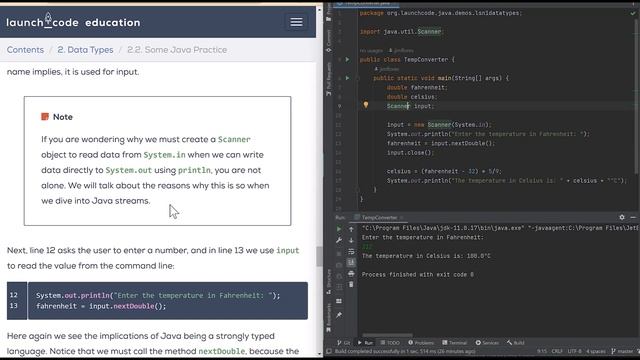This screenshot has width=640, height=360.
Task: Toggle soft-wrap in the run console
Action: click(351, 251)
